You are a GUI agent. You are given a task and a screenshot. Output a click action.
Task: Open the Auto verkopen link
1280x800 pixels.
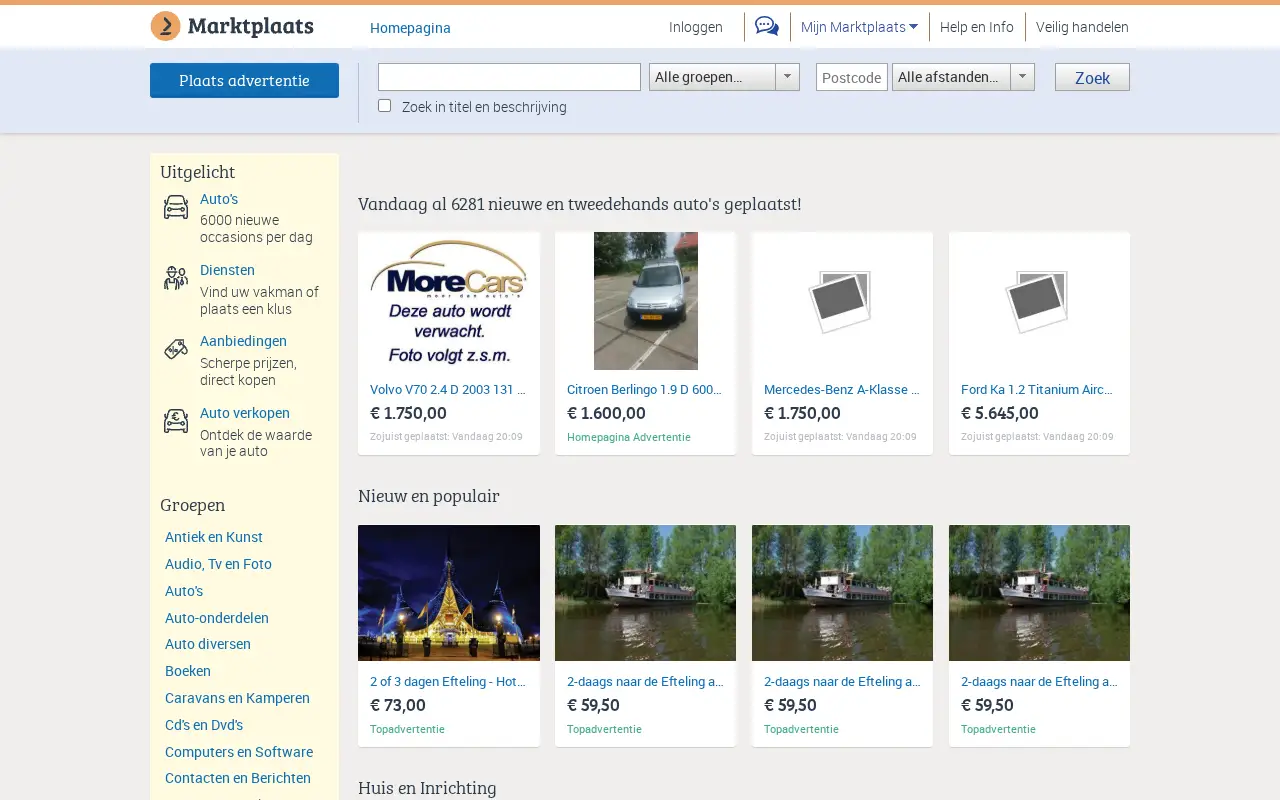(245, 413)
